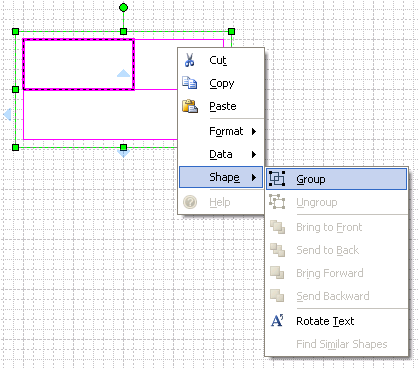Click the Ungroup shapes icon

[277, 202]
